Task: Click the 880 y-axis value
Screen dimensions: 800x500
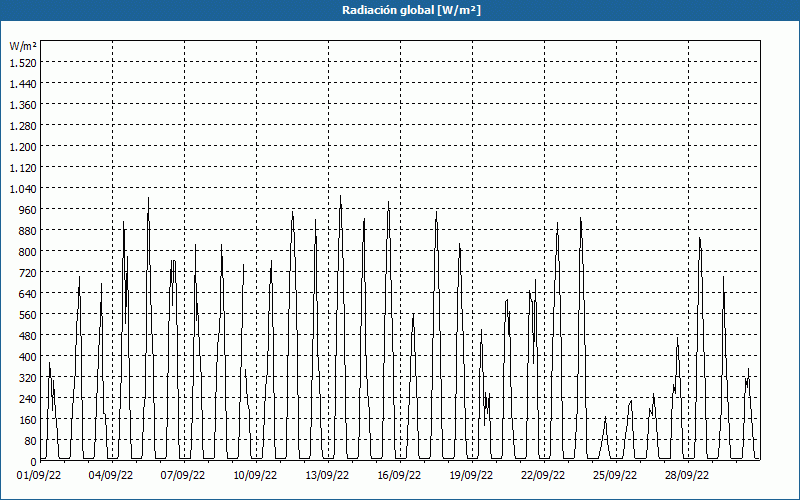Action: click(x=29, y=231)
